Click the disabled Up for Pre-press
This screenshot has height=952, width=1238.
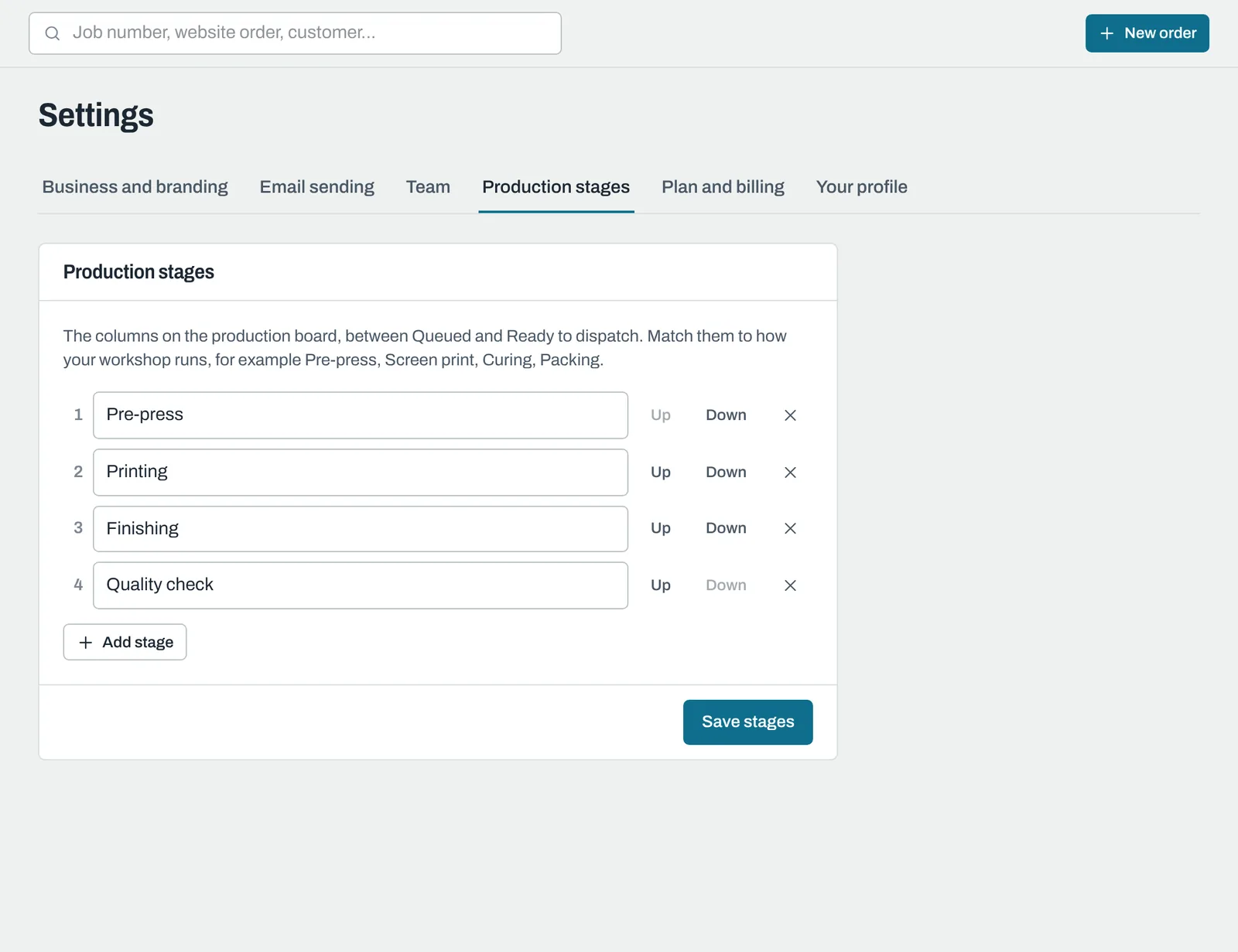click(x=660, y=415)
